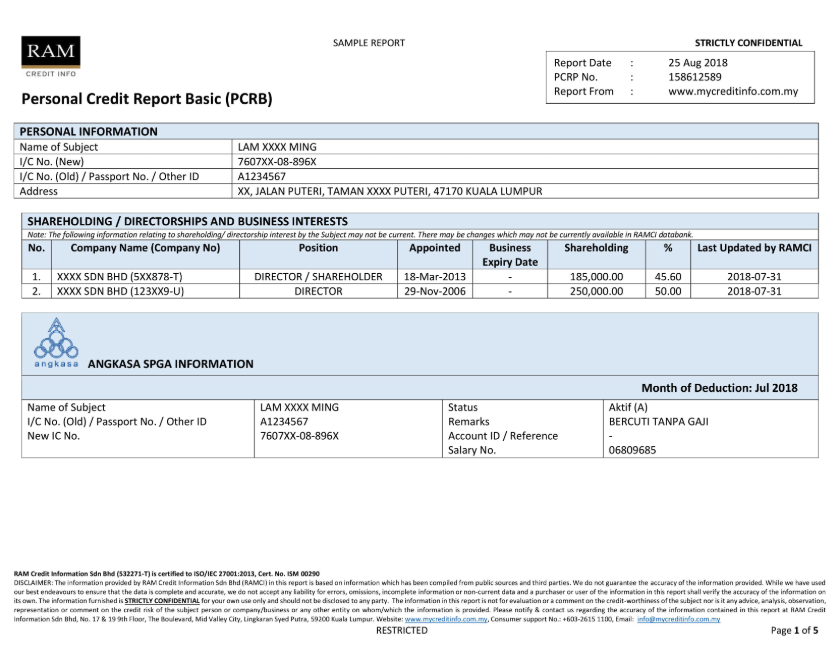Click the Page 1 of 5 indicator
Image resolution: width=837 pixels, height=653 pixels.
tap(794, 631)
